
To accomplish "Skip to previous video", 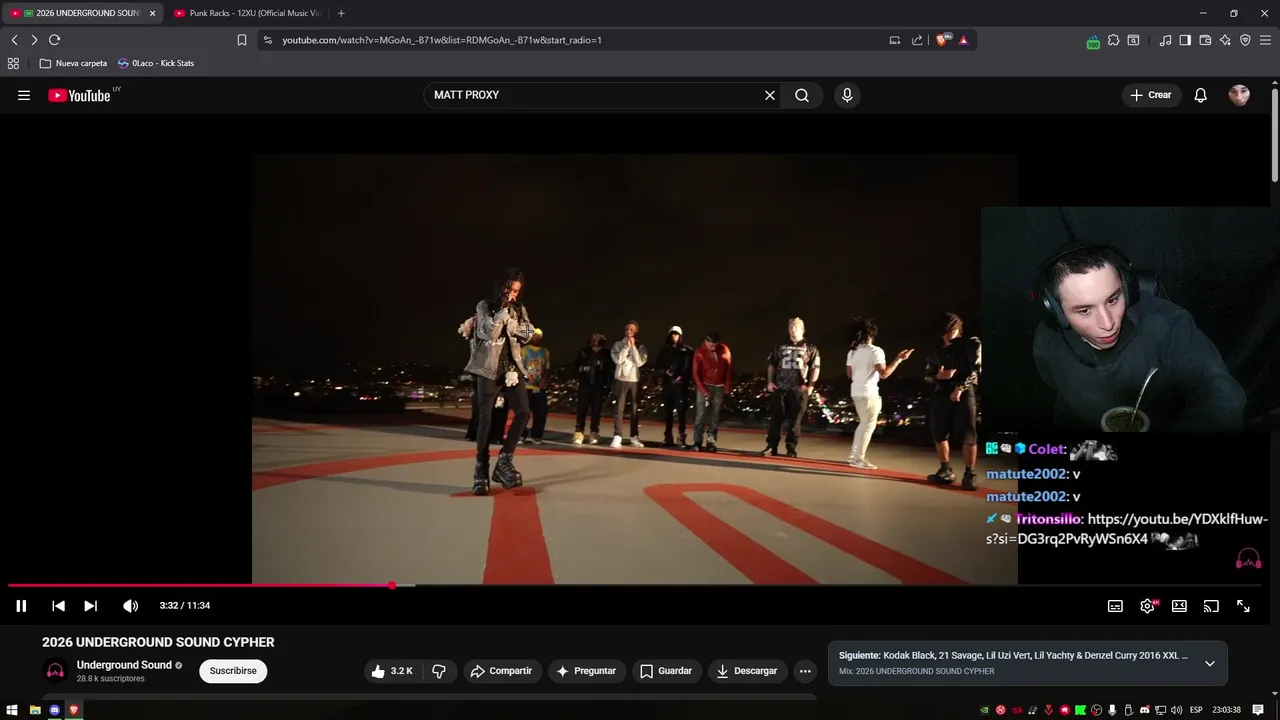I will [58, 606].
